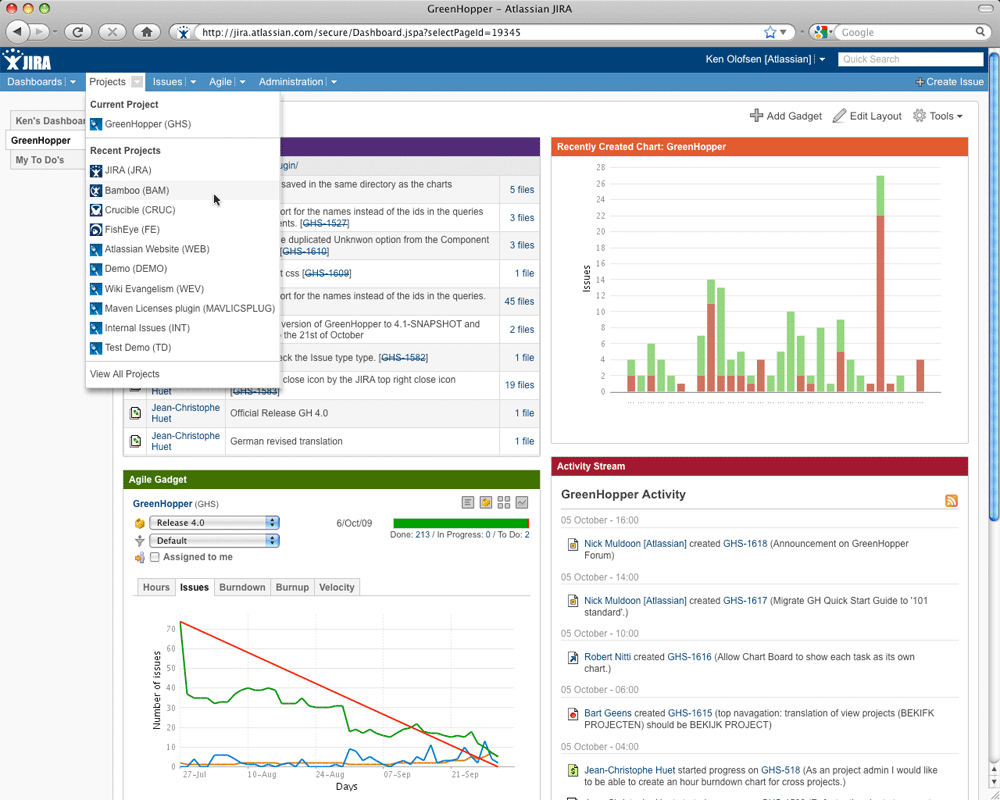Screen dimensions: 1000x800
Task: Click the browser Stop loading button
Action: coord(112,32)
